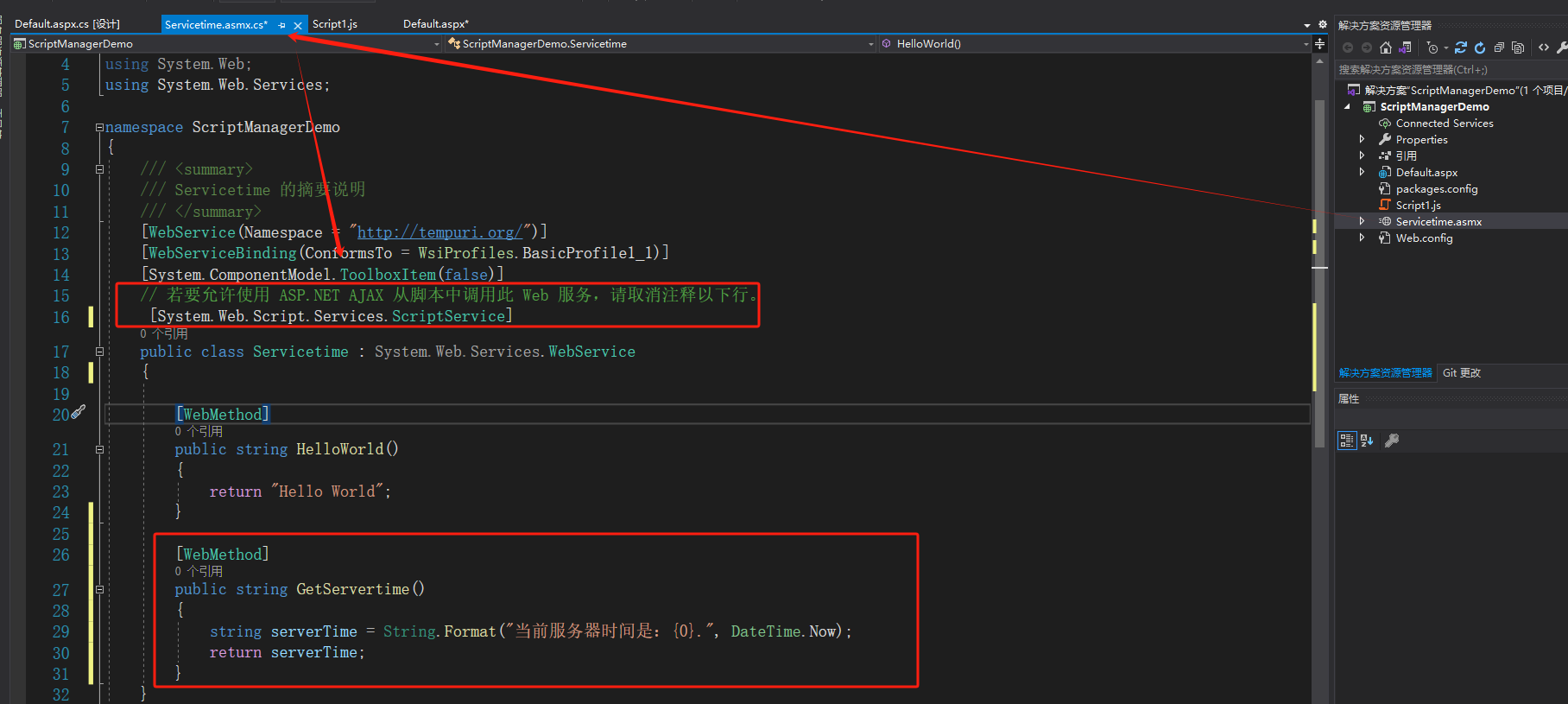
Task: Click the View Code angle-brackets icon
Action: coord(1544,48)
